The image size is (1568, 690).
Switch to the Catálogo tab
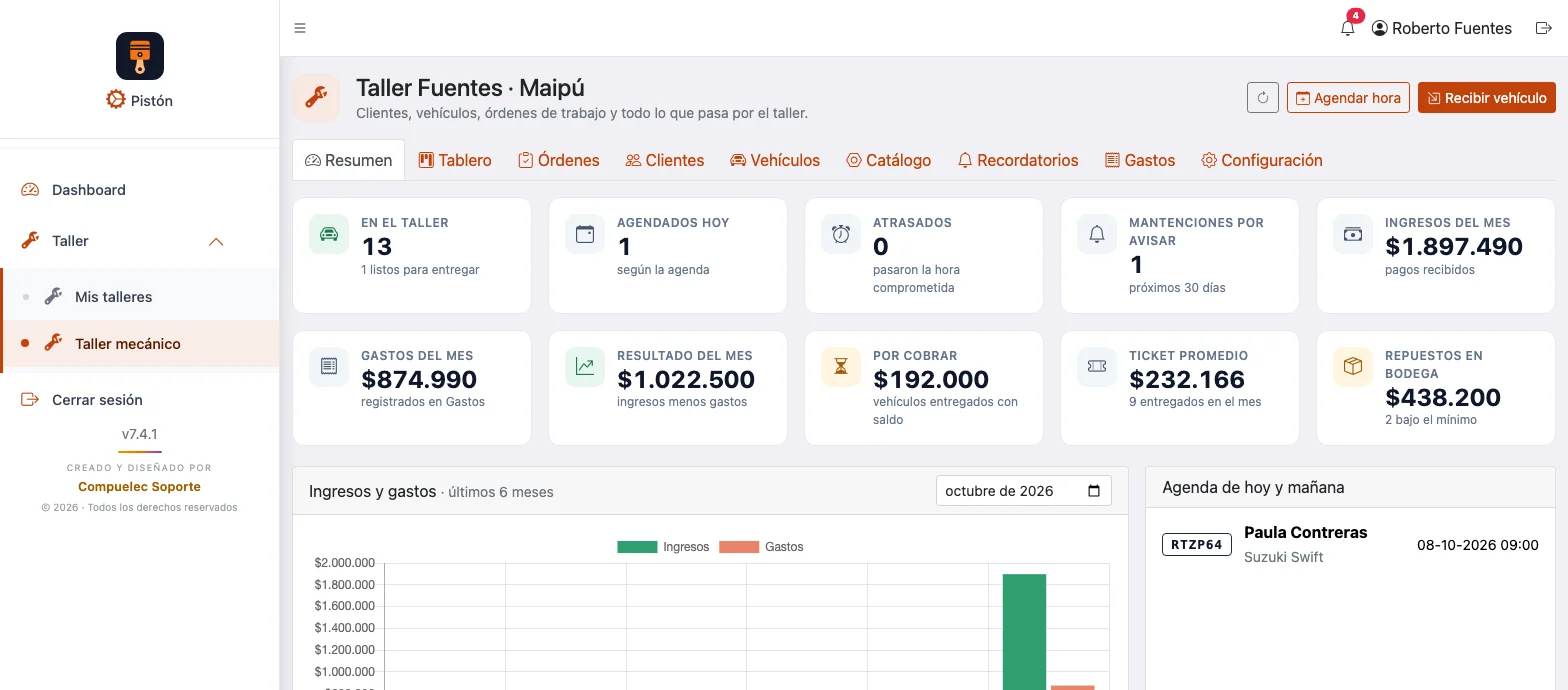tap(888, 160)
